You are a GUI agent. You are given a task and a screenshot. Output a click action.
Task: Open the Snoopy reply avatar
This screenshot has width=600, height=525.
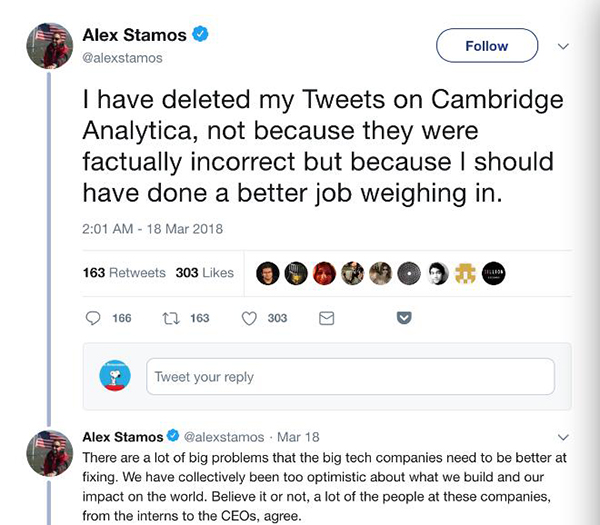pyautogui.click(x=115, y=376)
